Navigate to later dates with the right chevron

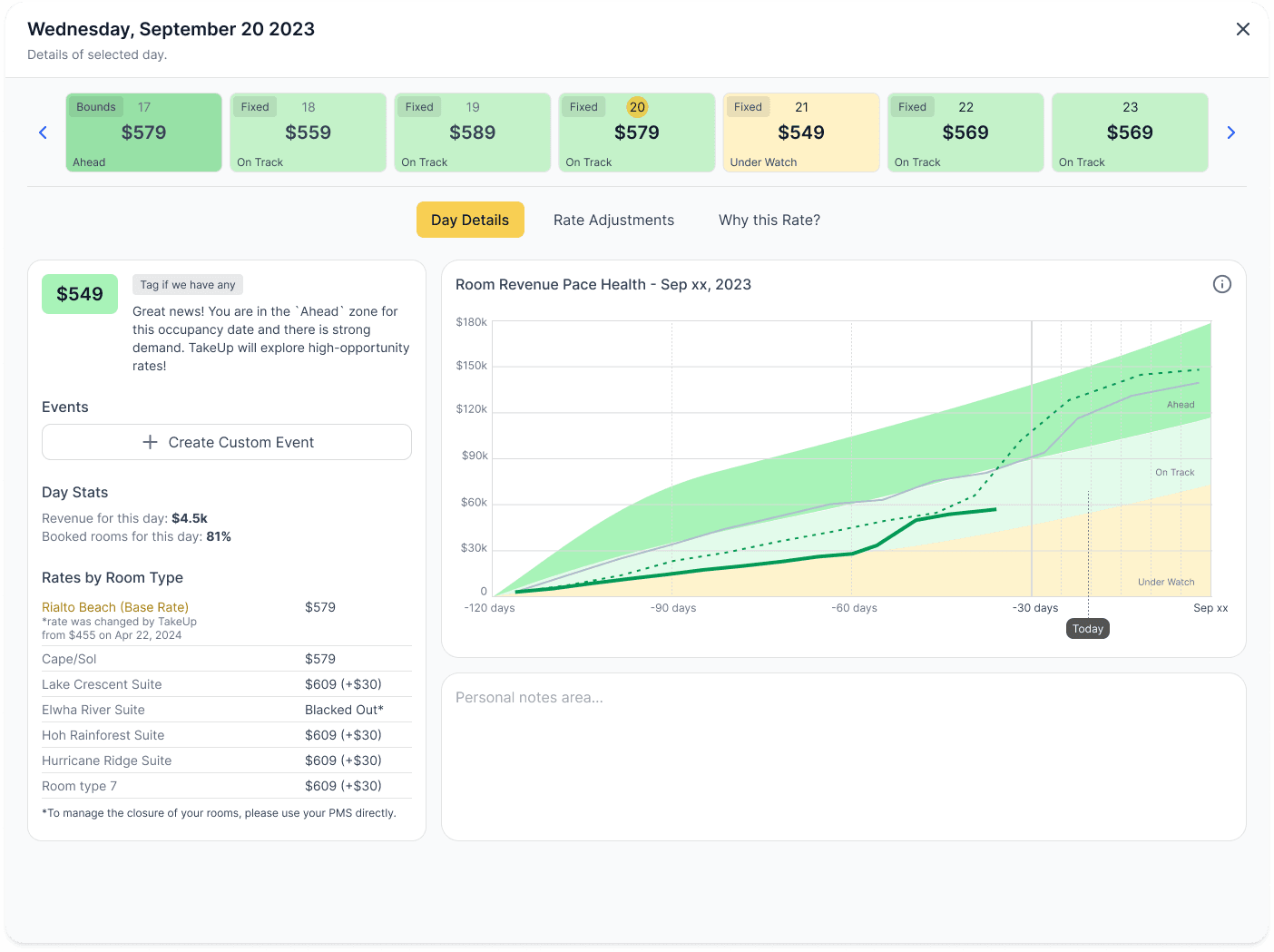coord(1231,132)
